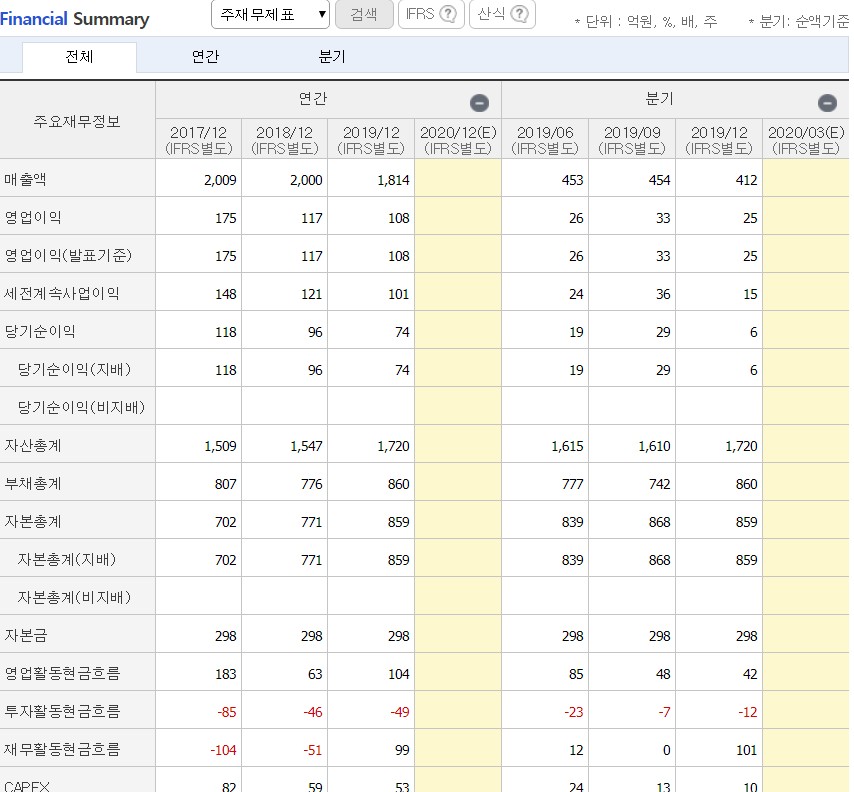The height and width of the screenshot is (792, 854).
Task: Click the 2,009 sales value for 2017/12
Action: tap(220, 180)
